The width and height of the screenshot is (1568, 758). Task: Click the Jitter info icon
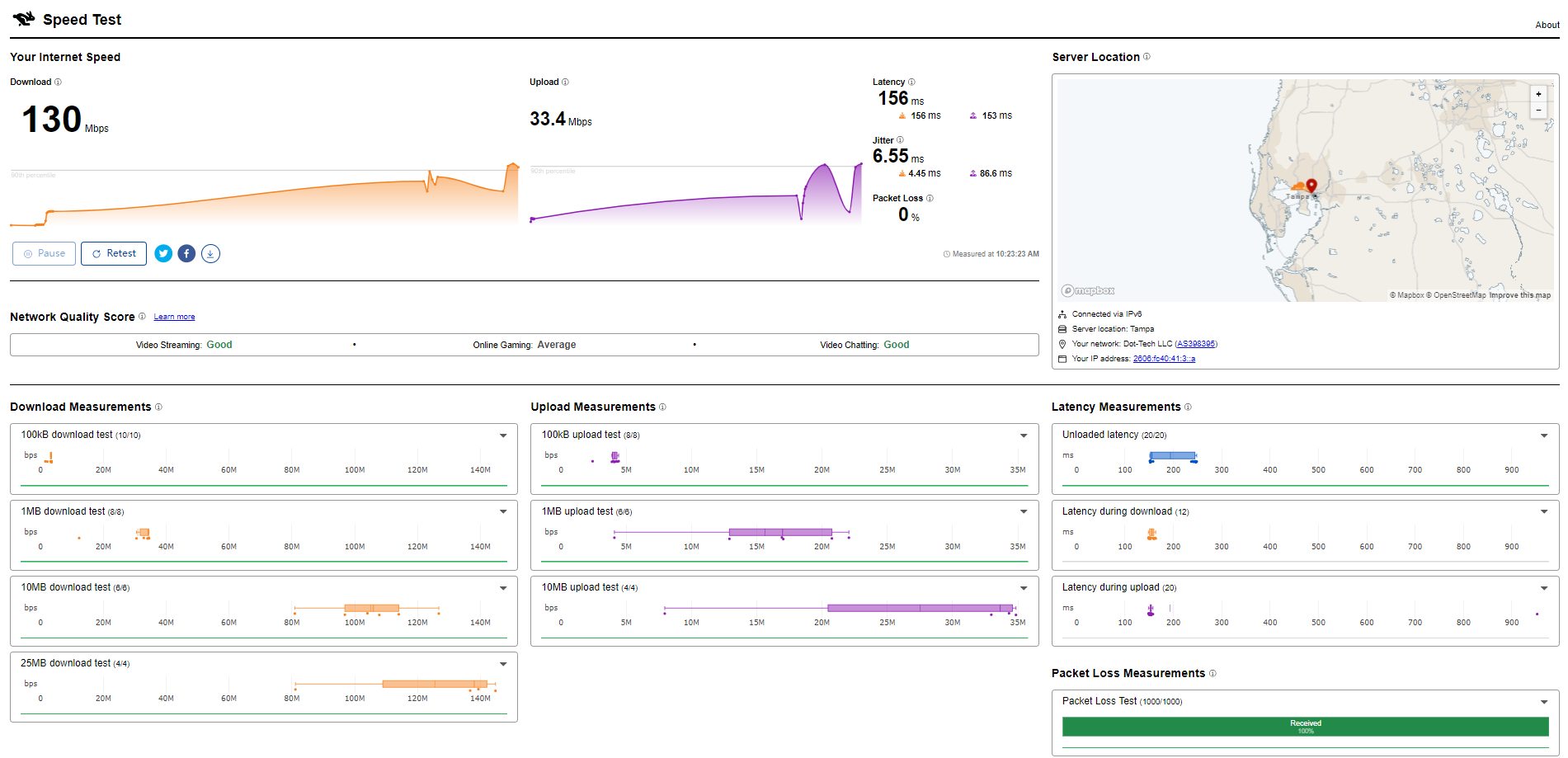[x=900, y=139]
